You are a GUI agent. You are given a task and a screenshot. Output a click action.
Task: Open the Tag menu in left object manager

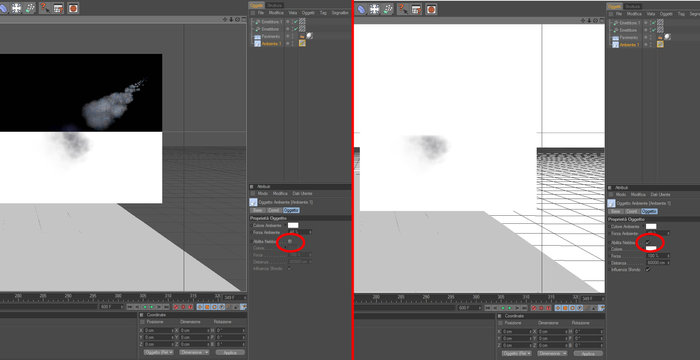coord(323,13)
